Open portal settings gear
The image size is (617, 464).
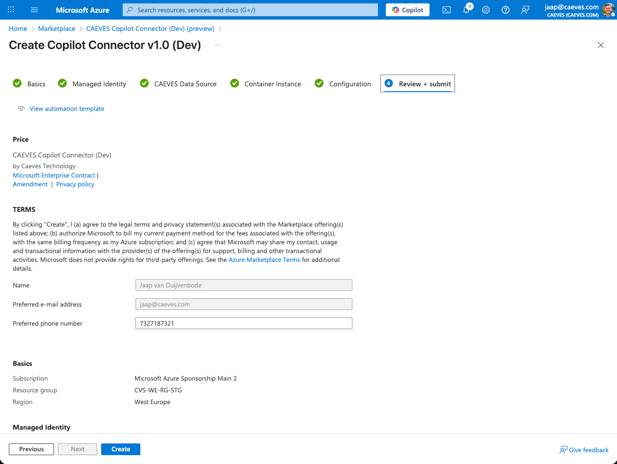click(486, 10)
